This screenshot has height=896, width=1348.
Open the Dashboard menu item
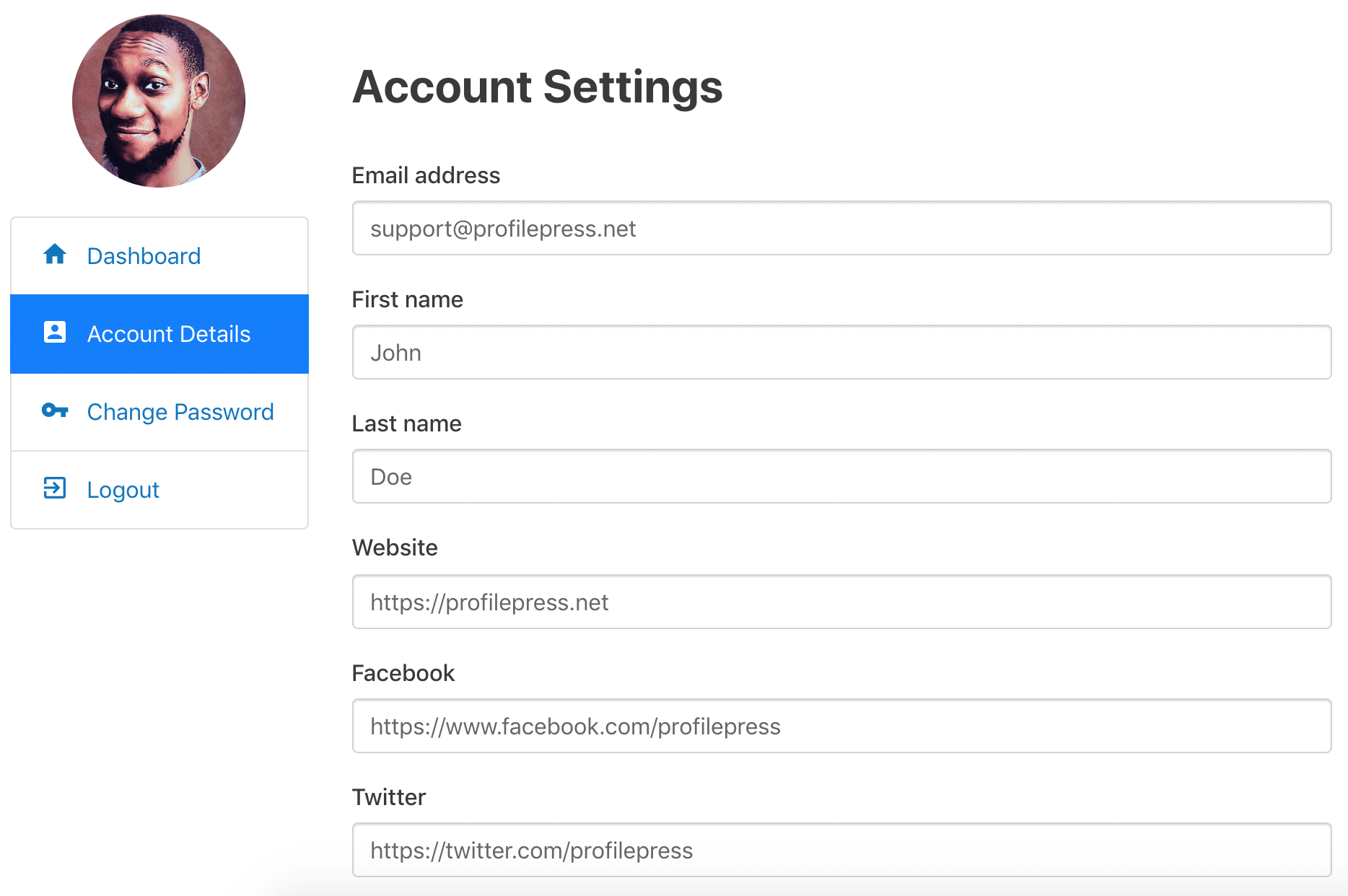point(159,256)
